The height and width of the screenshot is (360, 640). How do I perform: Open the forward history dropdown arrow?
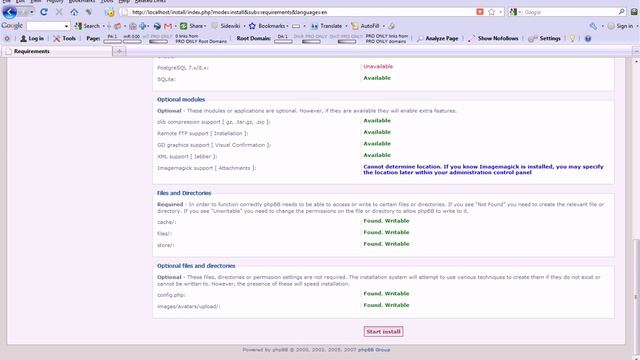[31, 12]
